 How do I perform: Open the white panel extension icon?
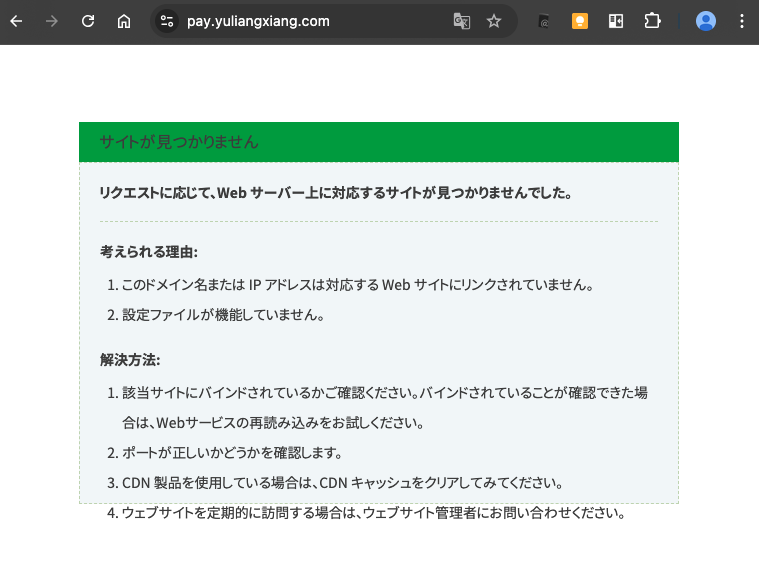click(616, 21)
